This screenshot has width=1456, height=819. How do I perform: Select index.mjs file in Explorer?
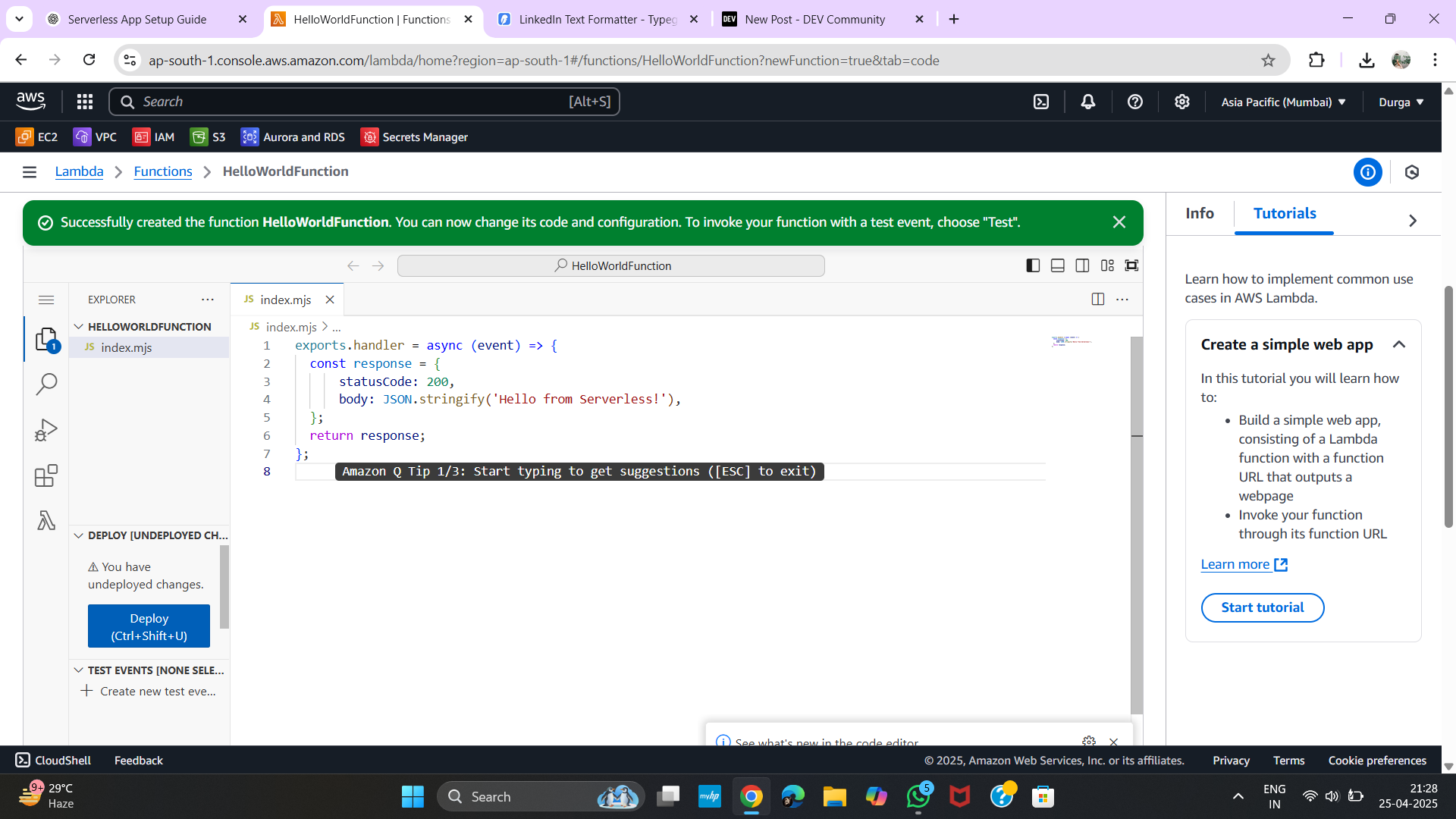[x=149, y=347]
